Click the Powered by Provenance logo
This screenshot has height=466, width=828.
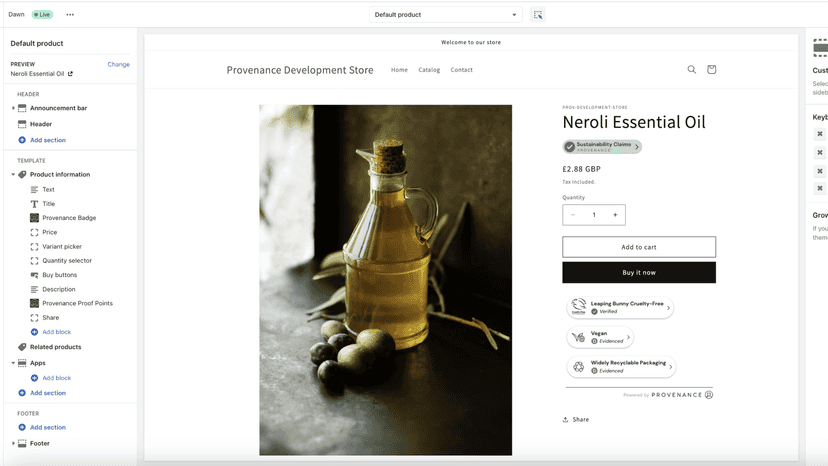pyautogui.click(x=668, y=395)
